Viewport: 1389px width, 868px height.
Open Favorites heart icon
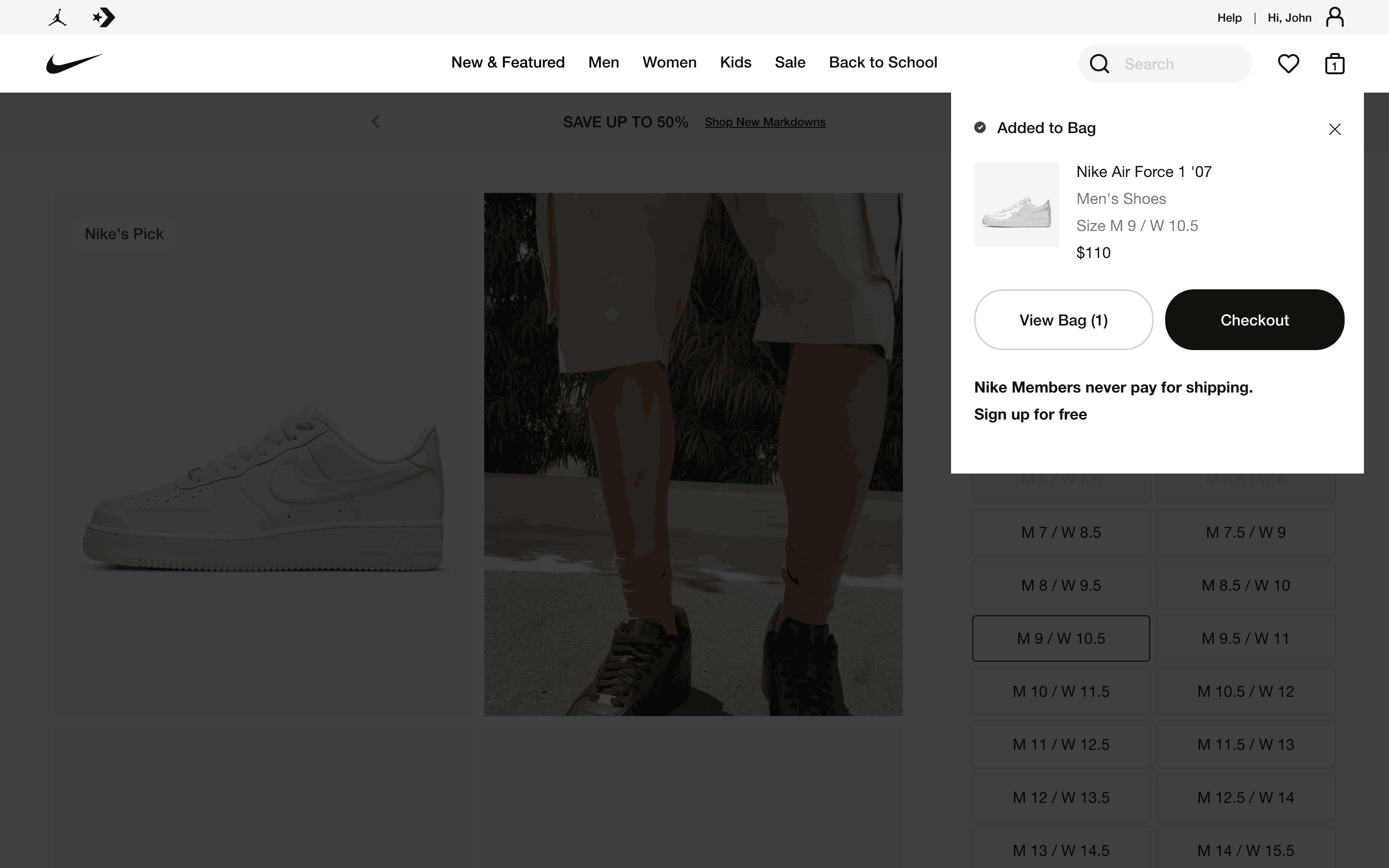click(x=1288, y=64)
